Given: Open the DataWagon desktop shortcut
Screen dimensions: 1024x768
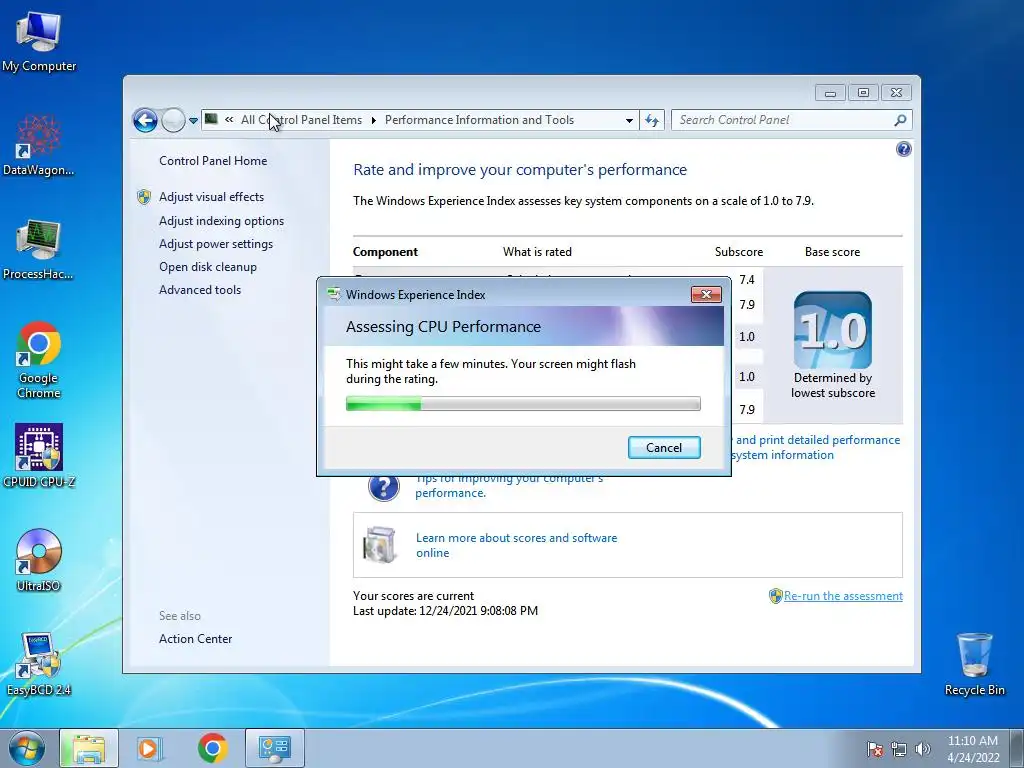Looking at the screenshot, I should click(39, 145).
